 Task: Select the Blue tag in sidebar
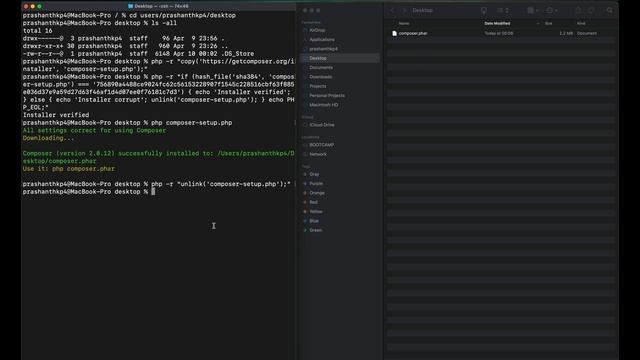314,221
